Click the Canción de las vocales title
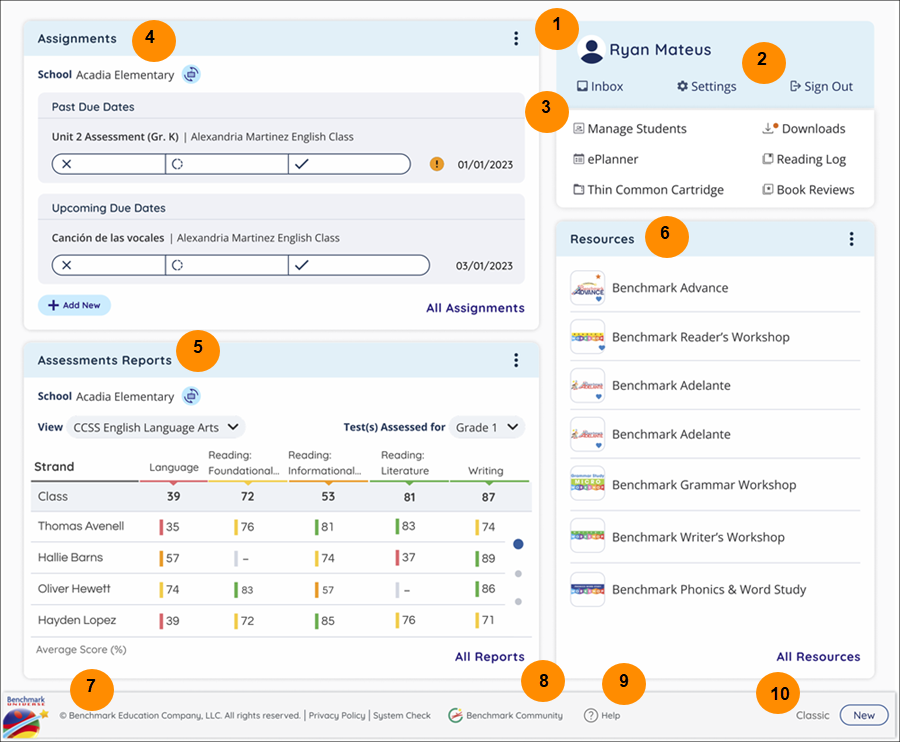Screen dimensions: 900x742 [x=108, y=238]
